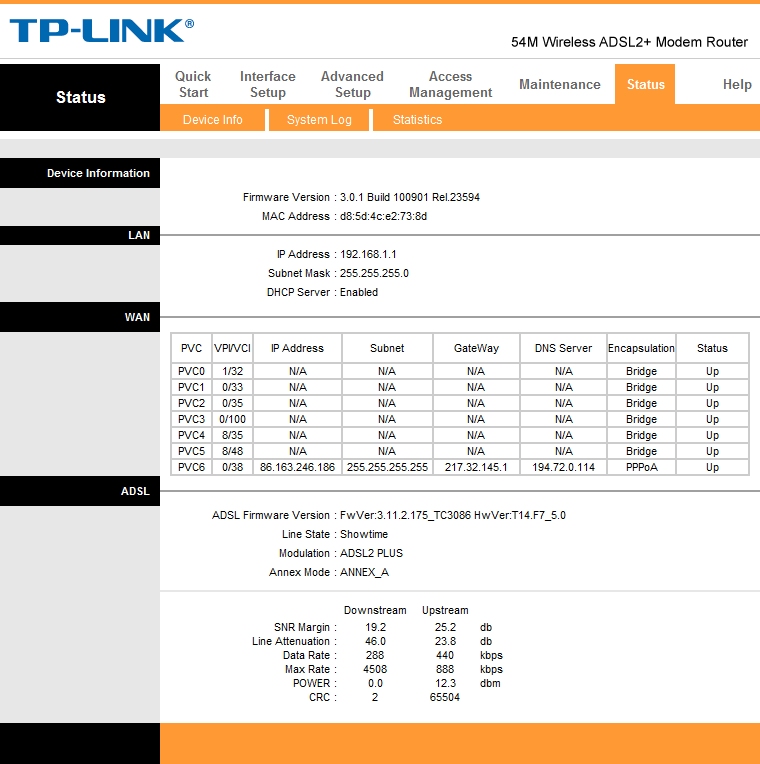Image resolution: width=760 pixels, height=764 pixels.
Task: Click upstream POWER value 12.3
Action: pyautogui.click(x=445, y=684)
